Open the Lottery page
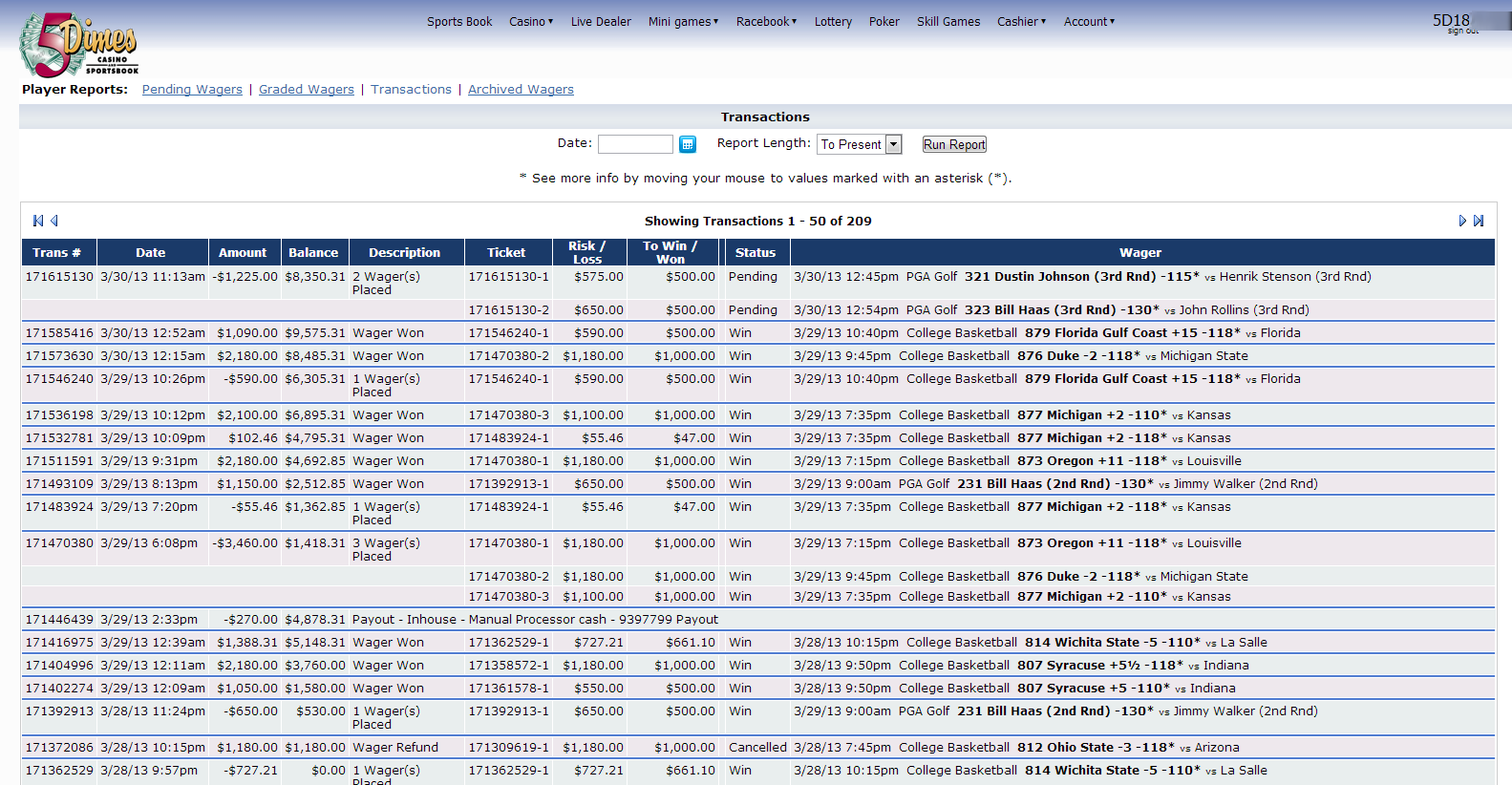This screenshot has width=1512, height=785. (833, 22)
